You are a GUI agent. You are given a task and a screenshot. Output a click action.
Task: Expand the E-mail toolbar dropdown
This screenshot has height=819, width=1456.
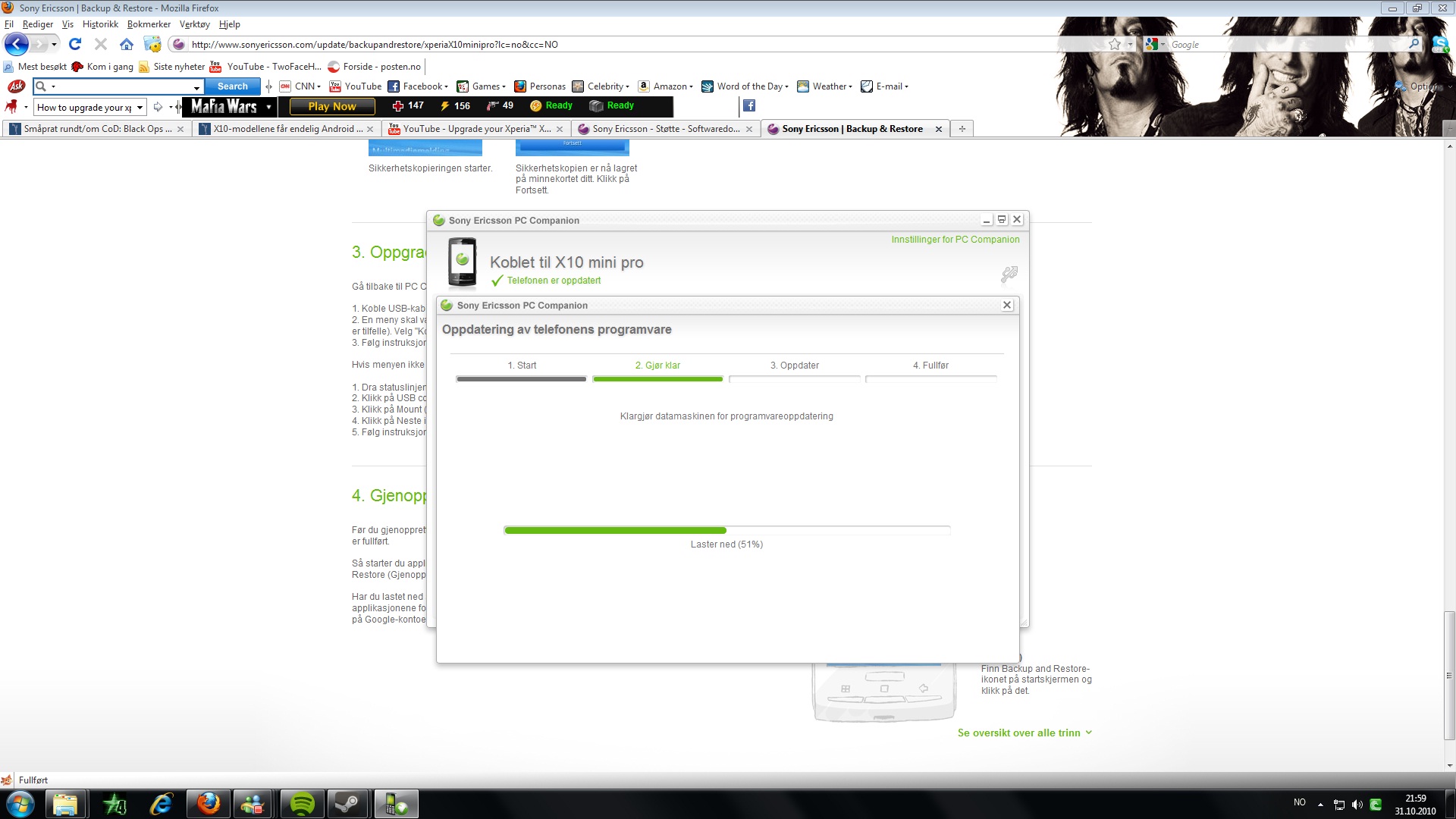(x=906, y=86)
